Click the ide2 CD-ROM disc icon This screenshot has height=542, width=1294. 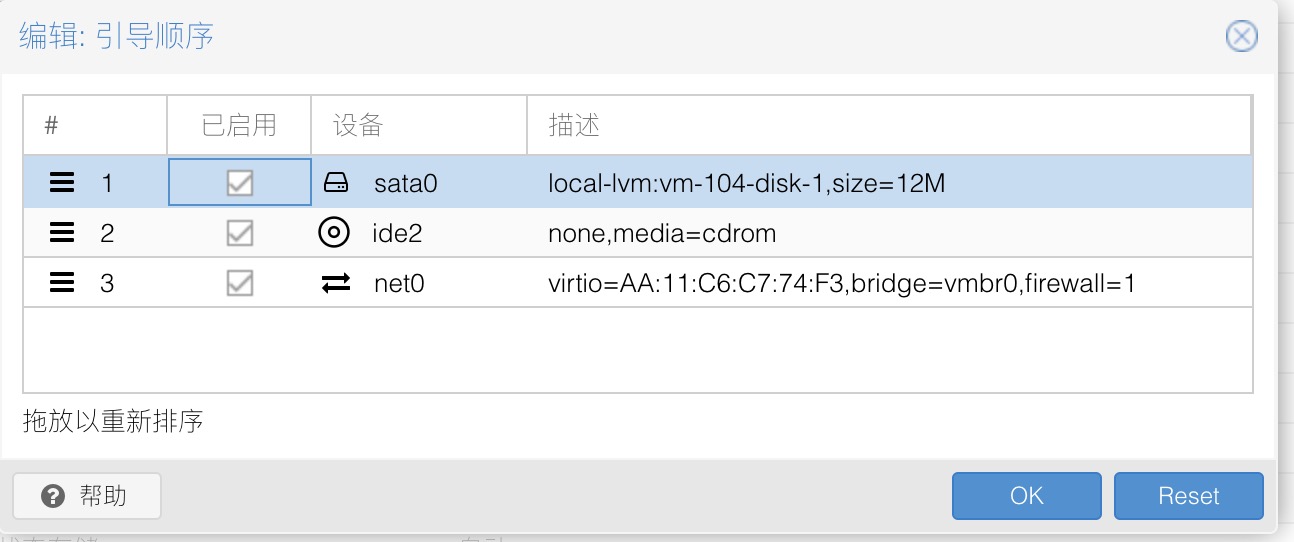click(333, 233)
